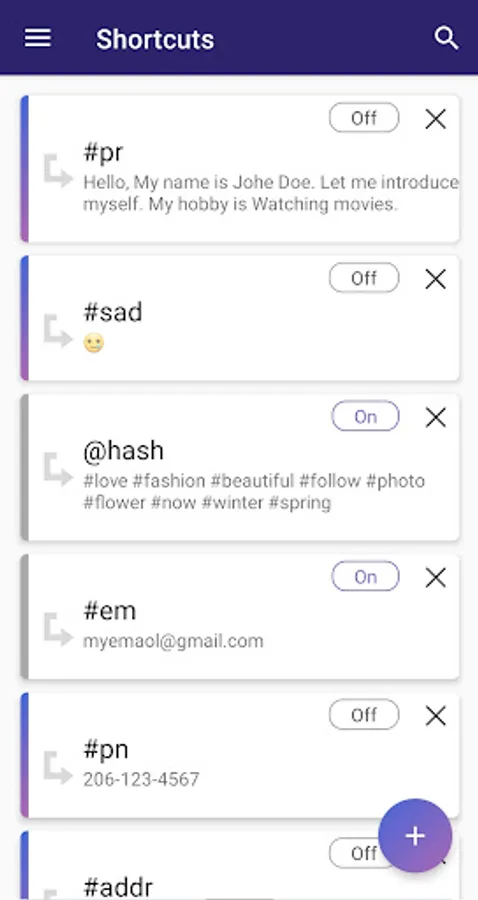Viewport: 478px width, 900px height.
Task: Disable the @hash shortcut On toggle
Action: pos(365,416)
